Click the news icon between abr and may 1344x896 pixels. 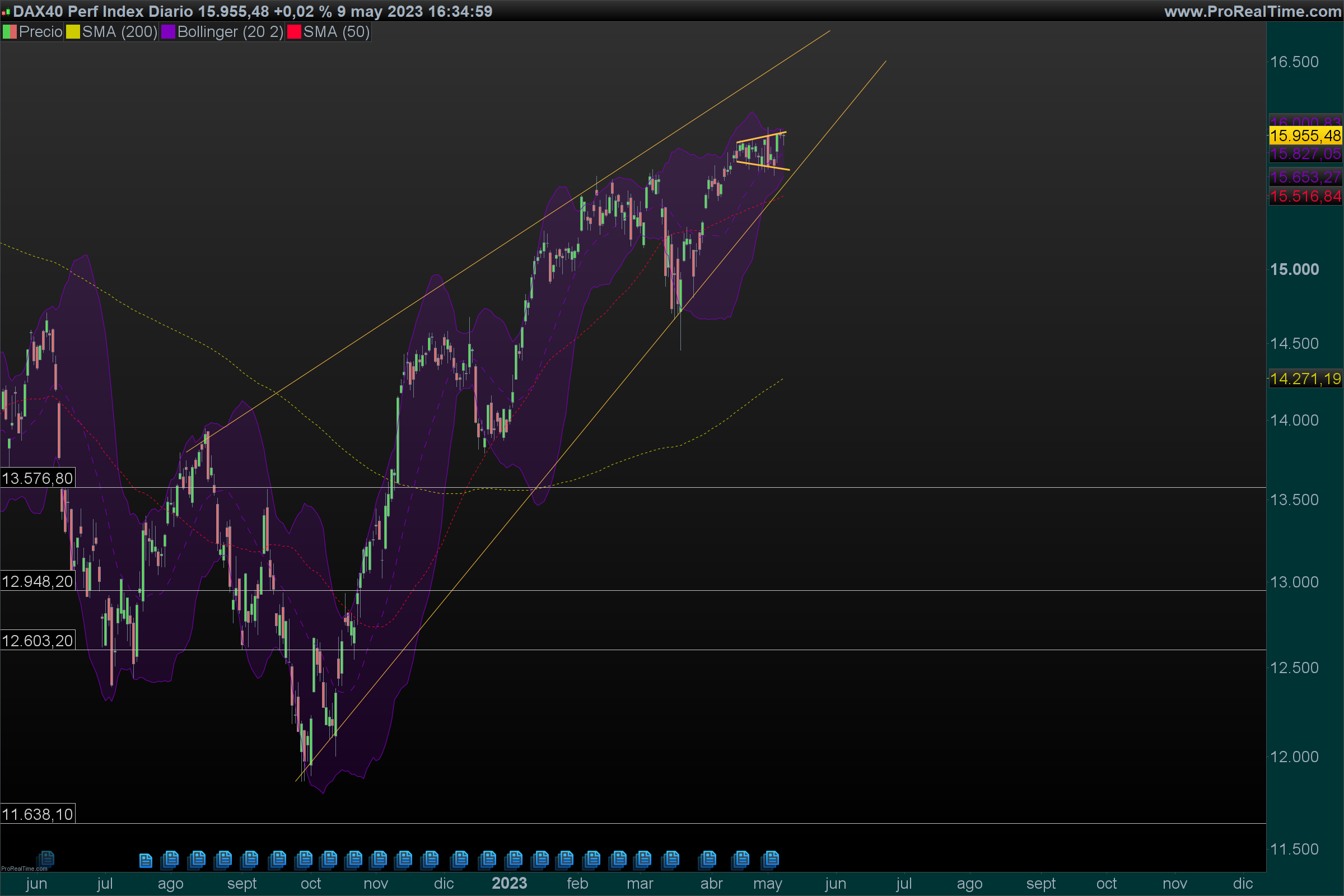pos(740,858)
